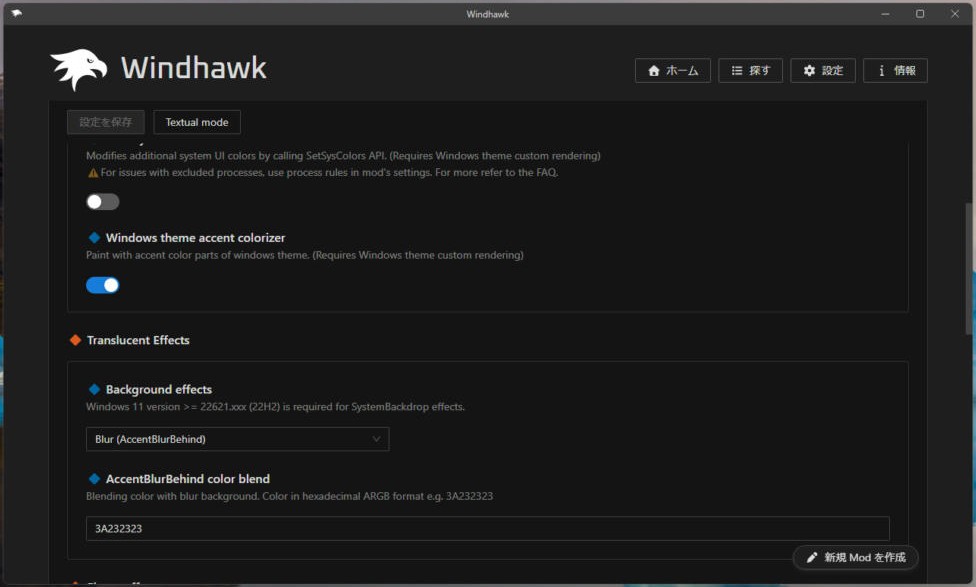The height and width of the screenshot is (587, 976).
Task: Click the blue diamond beside Background effects
Action: (95, 390)
